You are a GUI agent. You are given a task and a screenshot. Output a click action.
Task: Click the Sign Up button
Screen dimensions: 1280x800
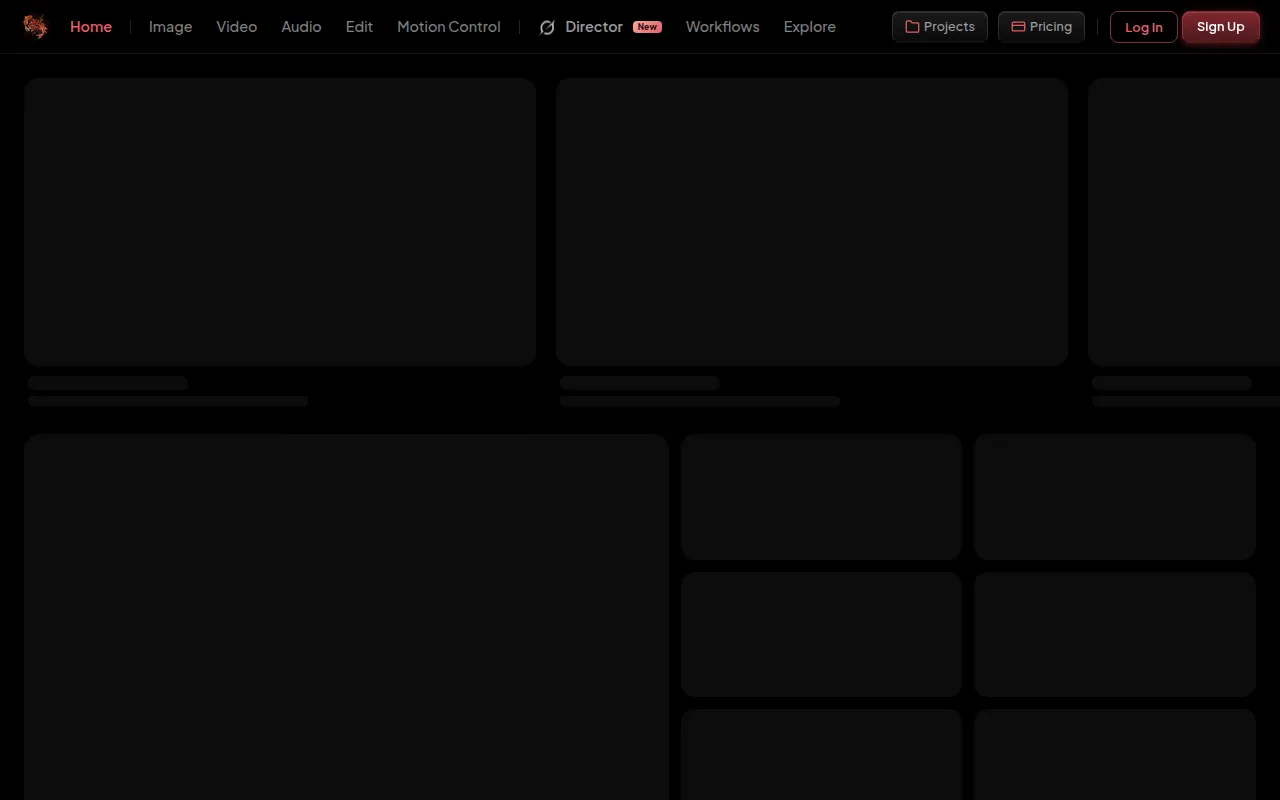pyautogui.click(x=1221, y=27)
